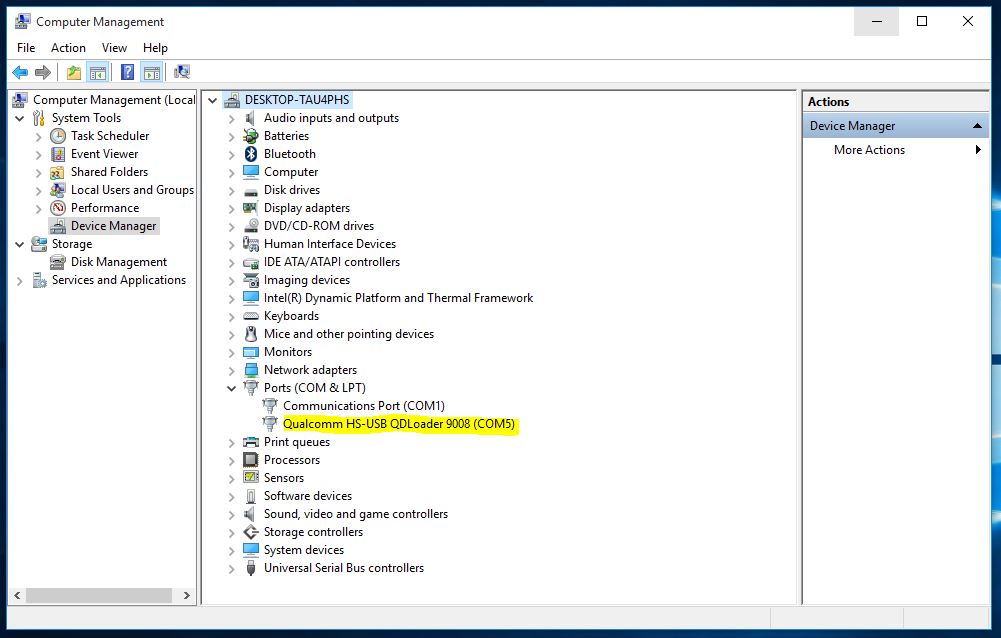1001x638 pixels.
Task: Open the View menu
Action: point(114,48)
